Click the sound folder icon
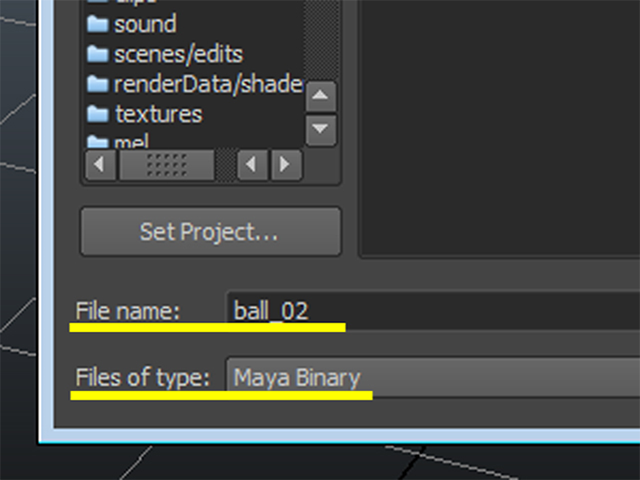 [98, 24]
